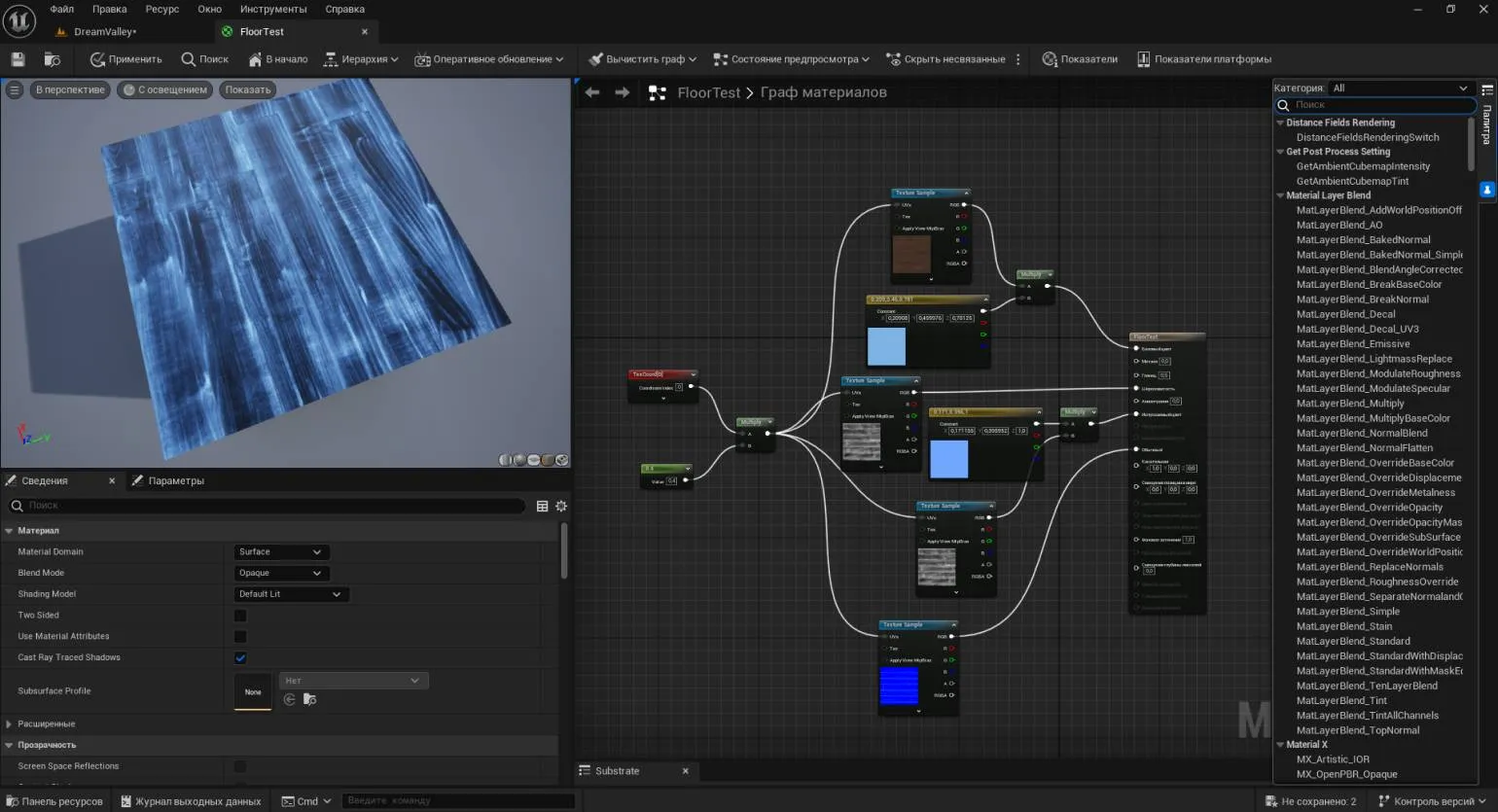Enable the Two Sided checkbox
This screenshot has width=1498, height=812.
240,616
